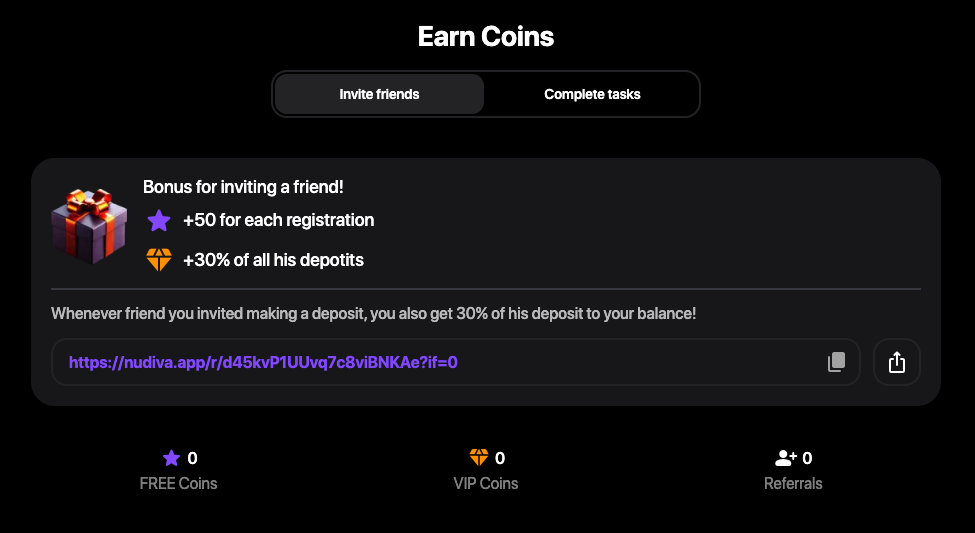Open the Complete tasks tab
Screen dimensions: 975x533
point(592,94)
